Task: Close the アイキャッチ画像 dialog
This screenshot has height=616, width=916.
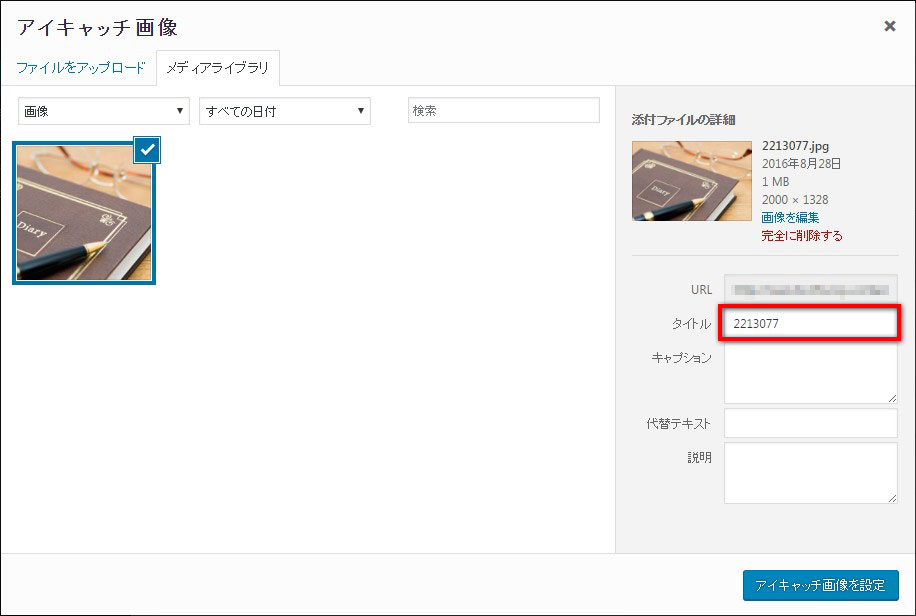Action: pyautogui.click(x=889, y=26)
